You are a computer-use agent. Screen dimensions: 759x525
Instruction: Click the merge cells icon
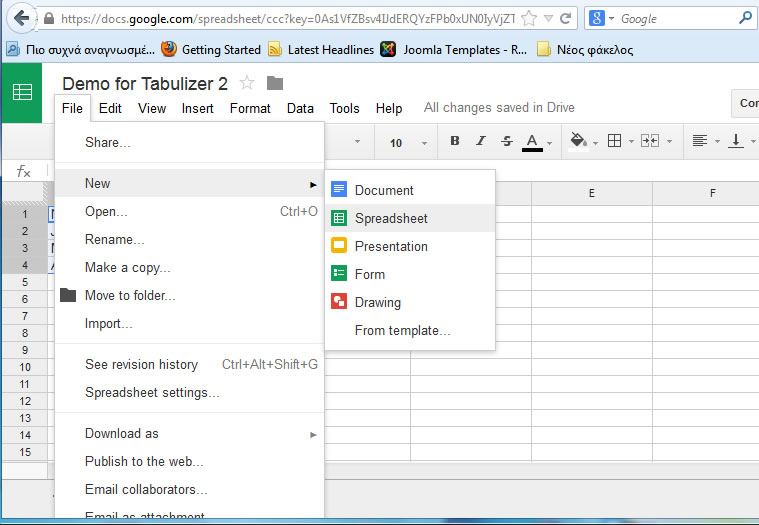pyautogui.click(x=650, y=141)
